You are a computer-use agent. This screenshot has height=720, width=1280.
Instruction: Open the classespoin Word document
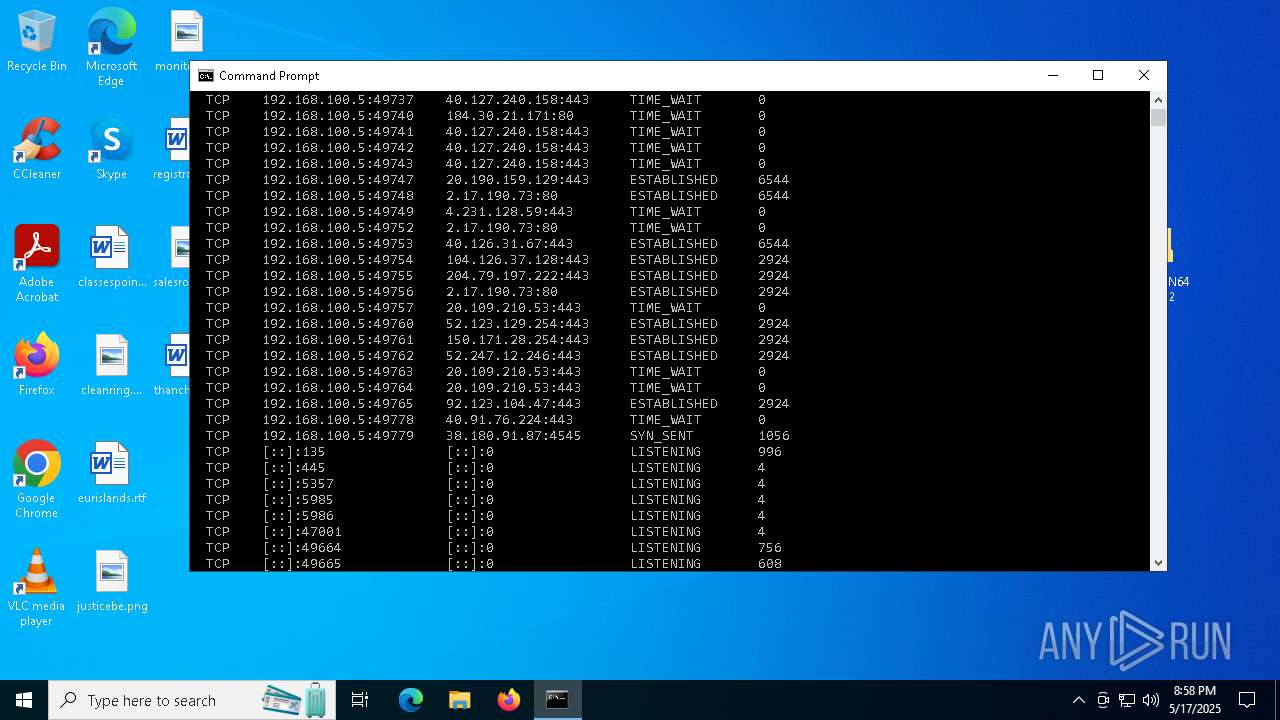point(111,258)
